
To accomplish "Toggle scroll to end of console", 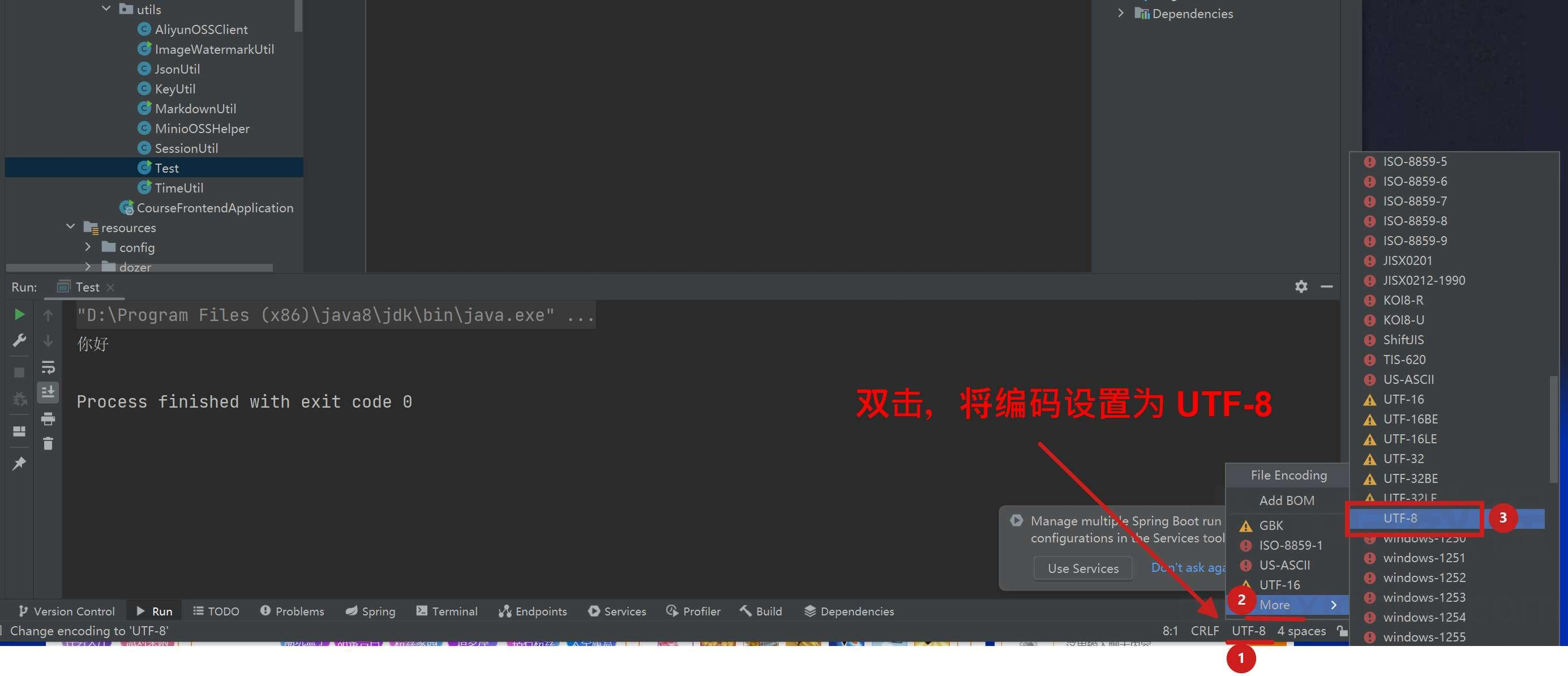I will coord(48,392).
